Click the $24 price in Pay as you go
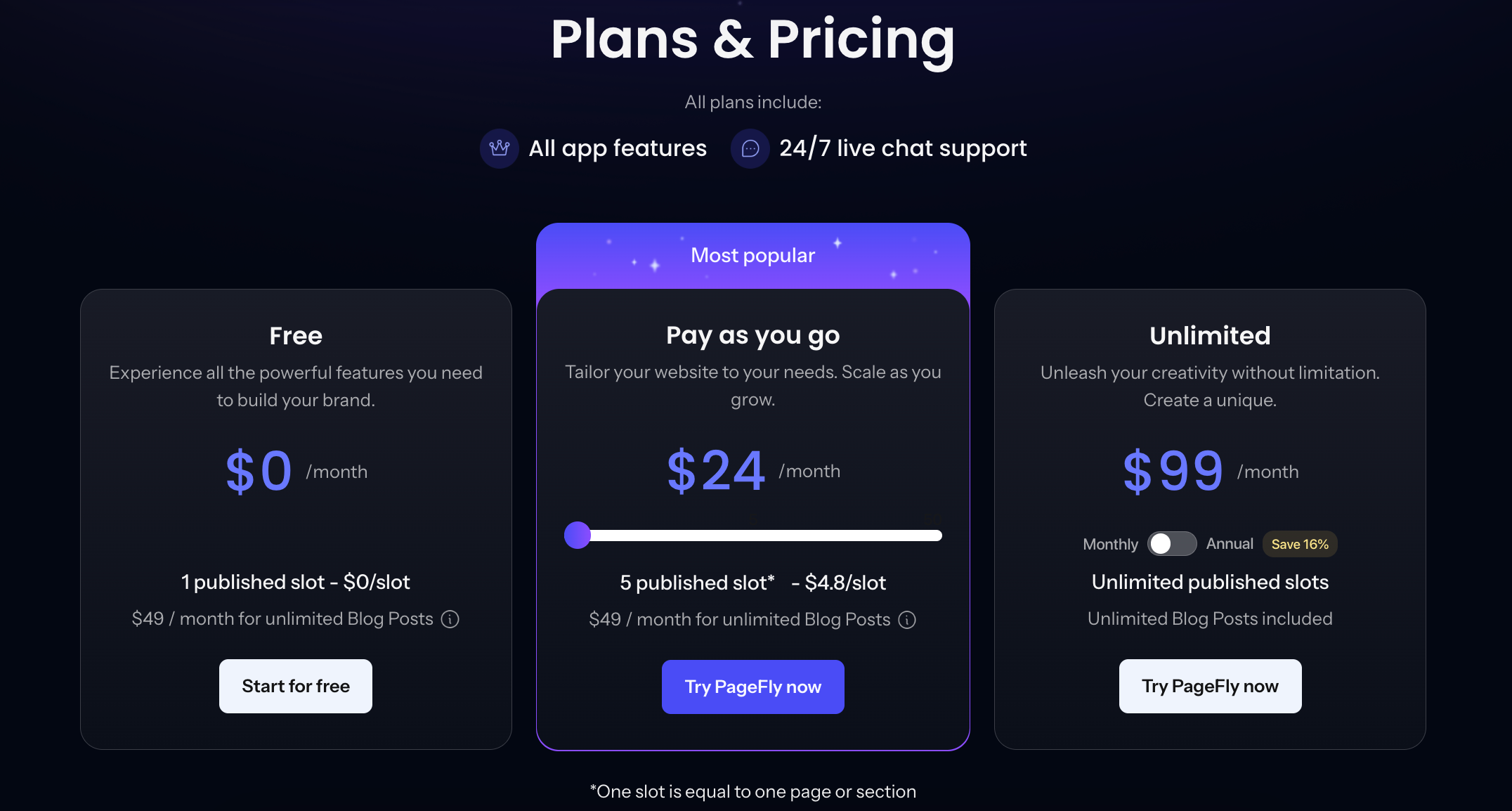The image size is (1512, 811). 716,471
